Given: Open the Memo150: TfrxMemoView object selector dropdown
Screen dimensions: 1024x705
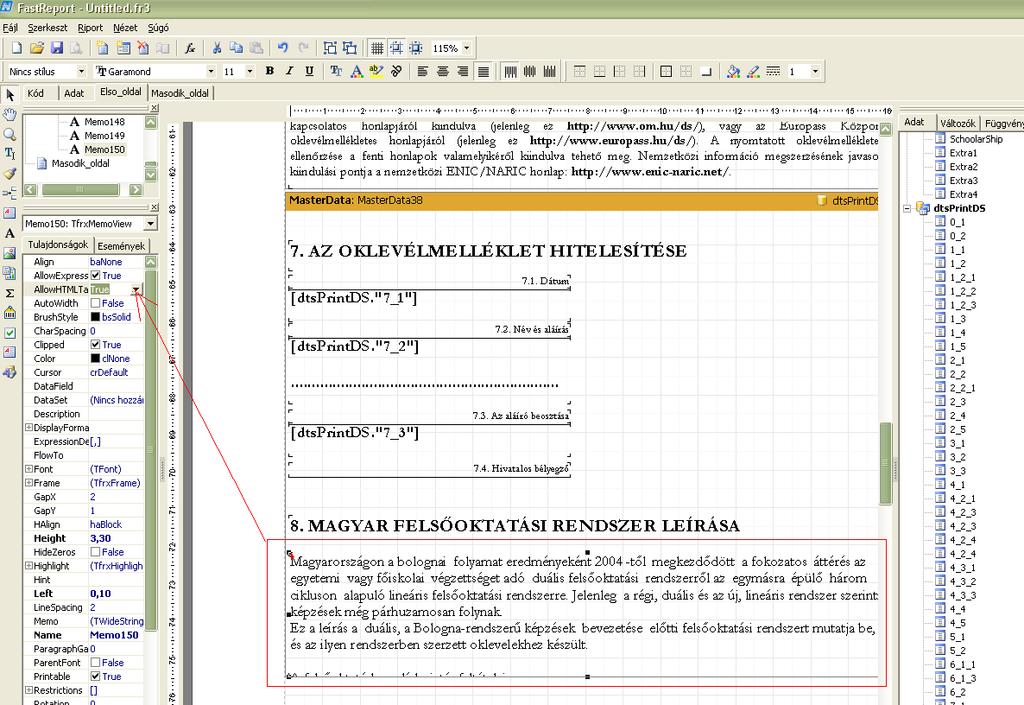Looking at the screenshot, I should [x=151, y=224].
